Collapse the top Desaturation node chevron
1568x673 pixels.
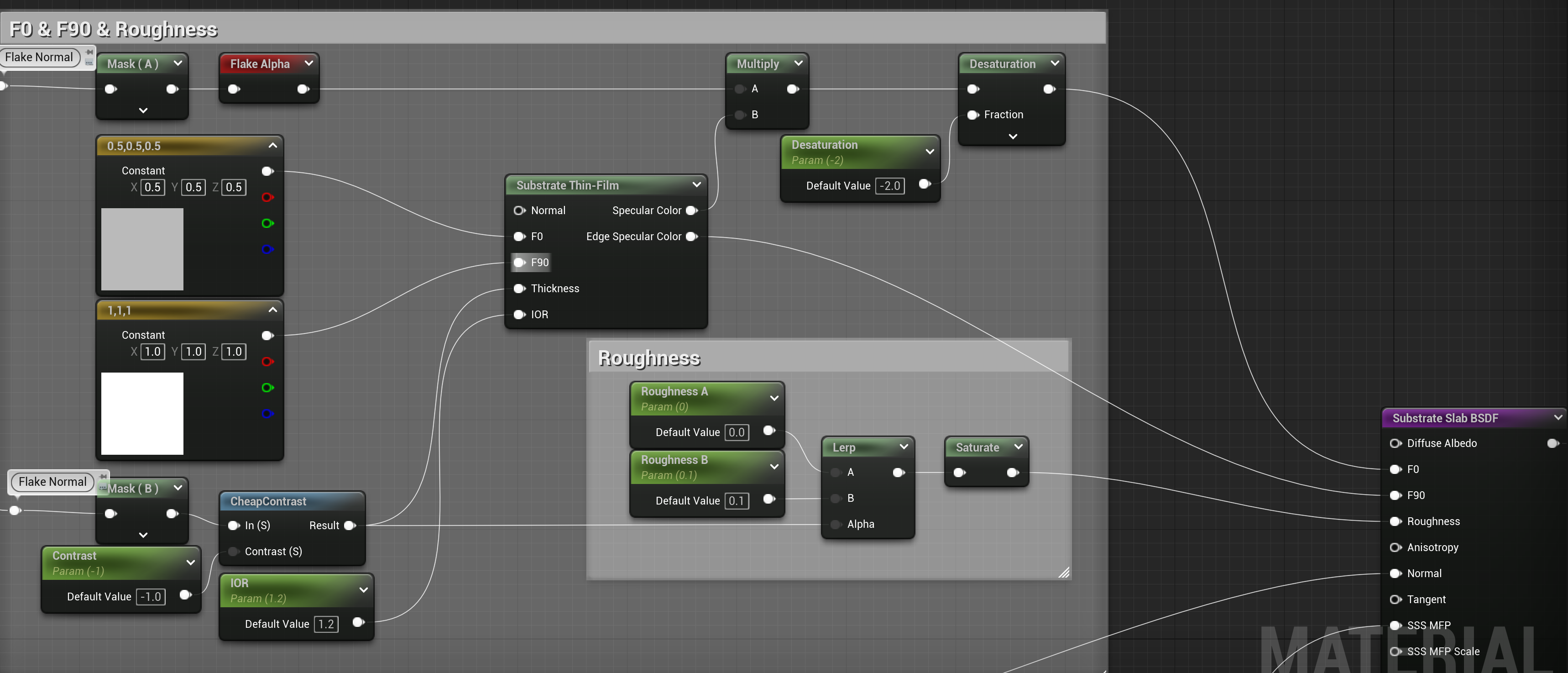point(1055,63)
